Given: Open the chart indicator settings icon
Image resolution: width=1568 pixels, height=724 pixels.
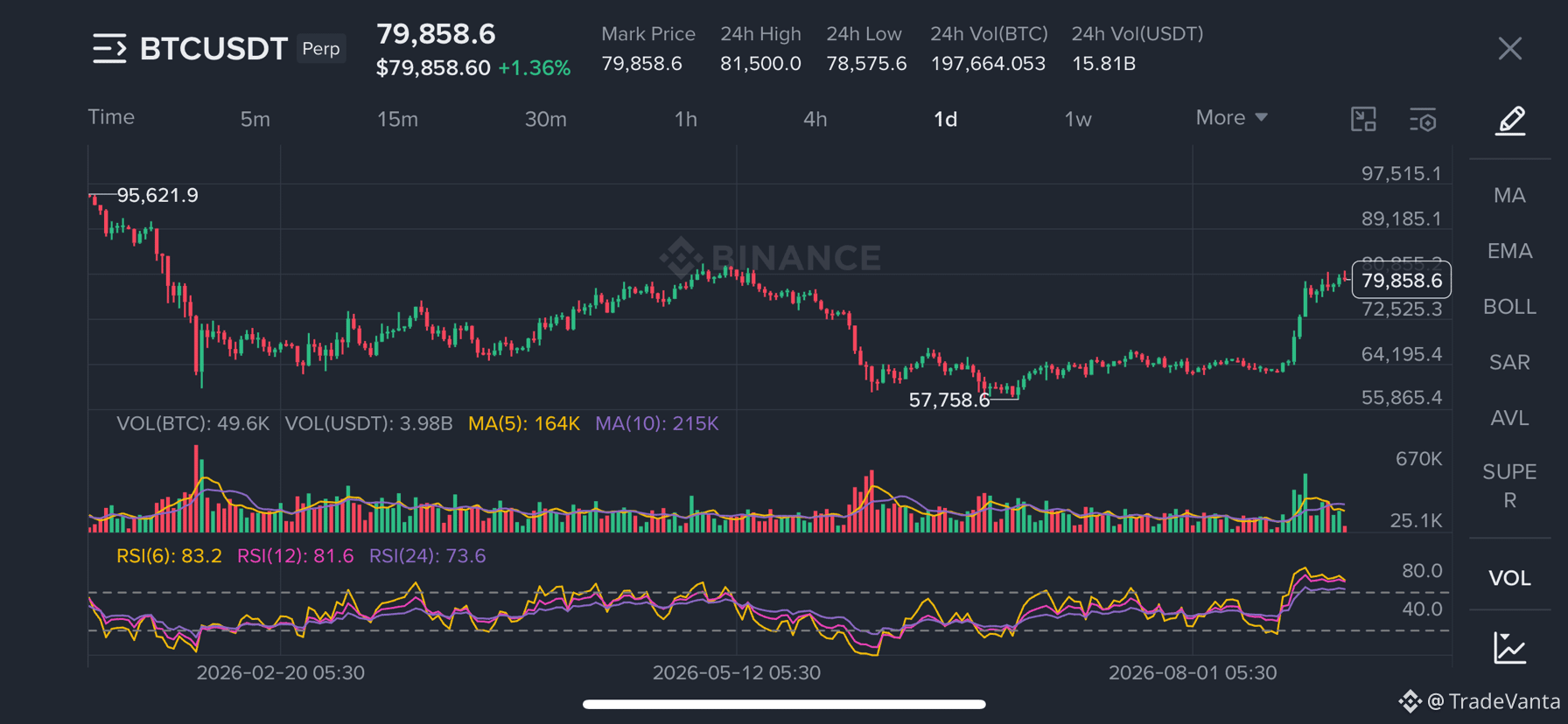Looking at the screenshot, I should pos(1423,120).
